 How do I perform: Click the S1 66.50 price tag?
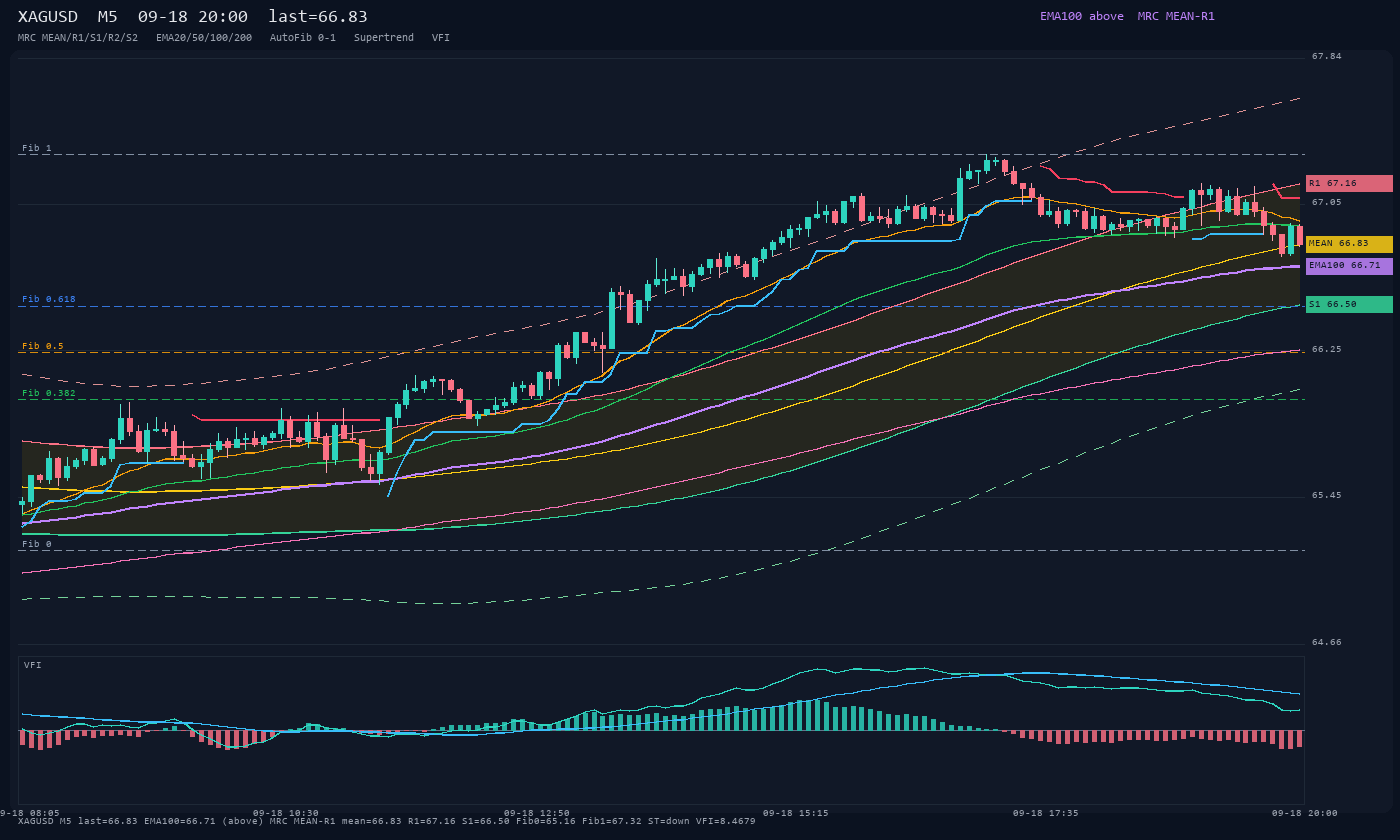point(1349,304)
